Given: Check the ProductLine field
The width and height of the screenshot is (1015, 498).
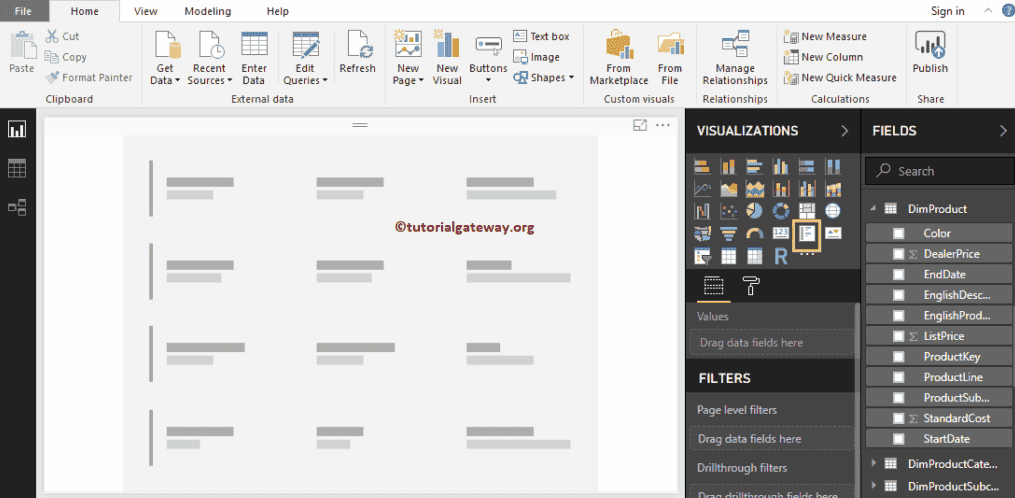Looking at the screenshot, I should 898,377.
